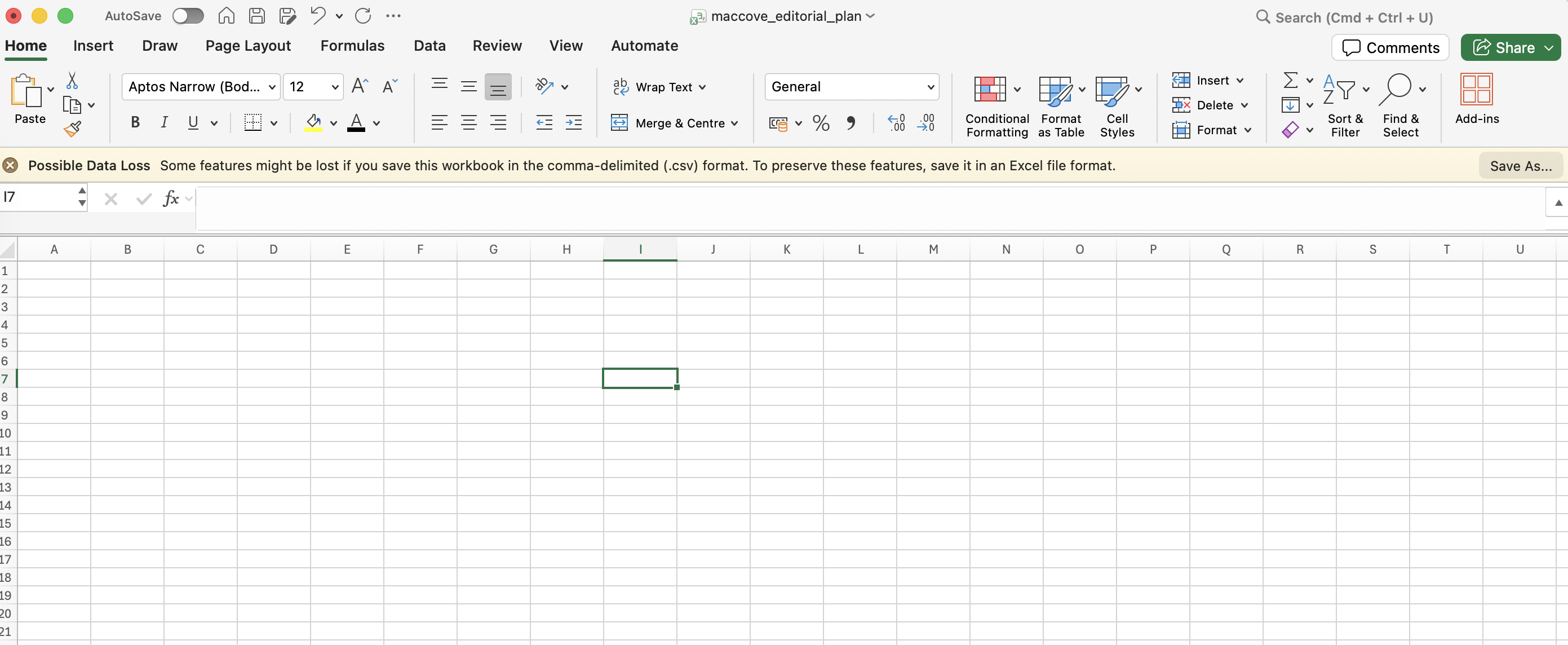Image resolution: width=1568 pixels, height=645 pixels.
Task: Toggle Underline formatting
Action: point(193,122)
